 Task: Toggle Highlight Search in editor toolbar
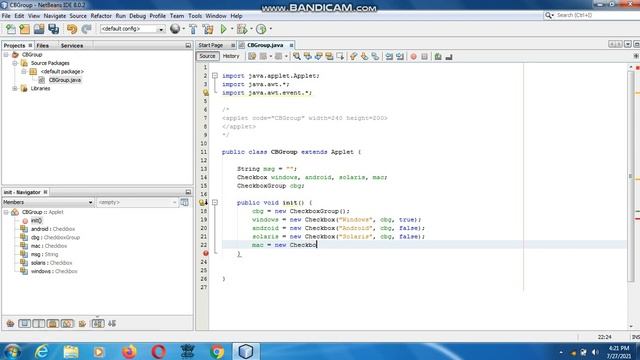pyautogui.click(x=329, y=56)
